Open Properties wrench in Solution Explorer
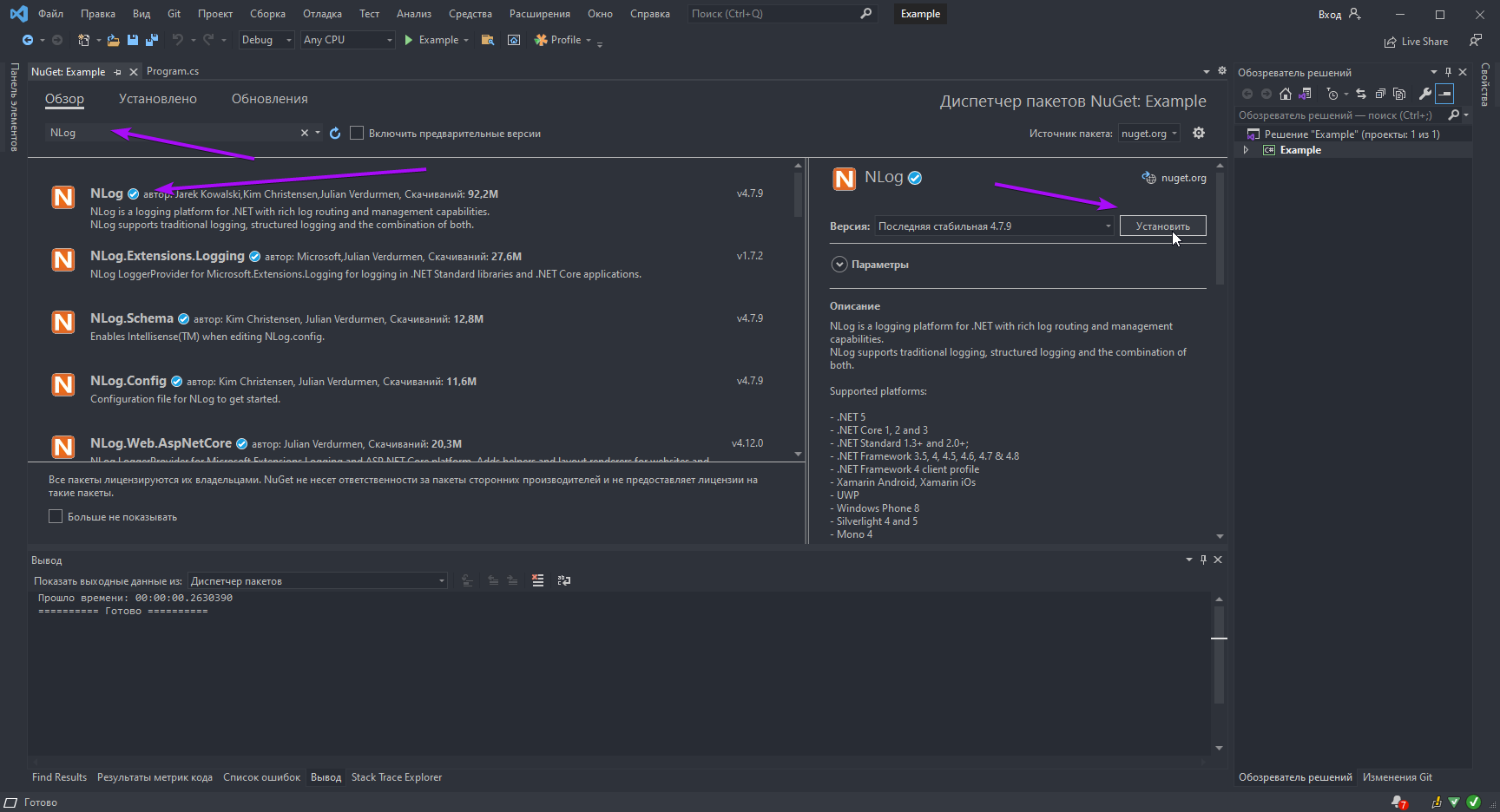Viewport: 1500px width, 812px height. [1424, 94]
